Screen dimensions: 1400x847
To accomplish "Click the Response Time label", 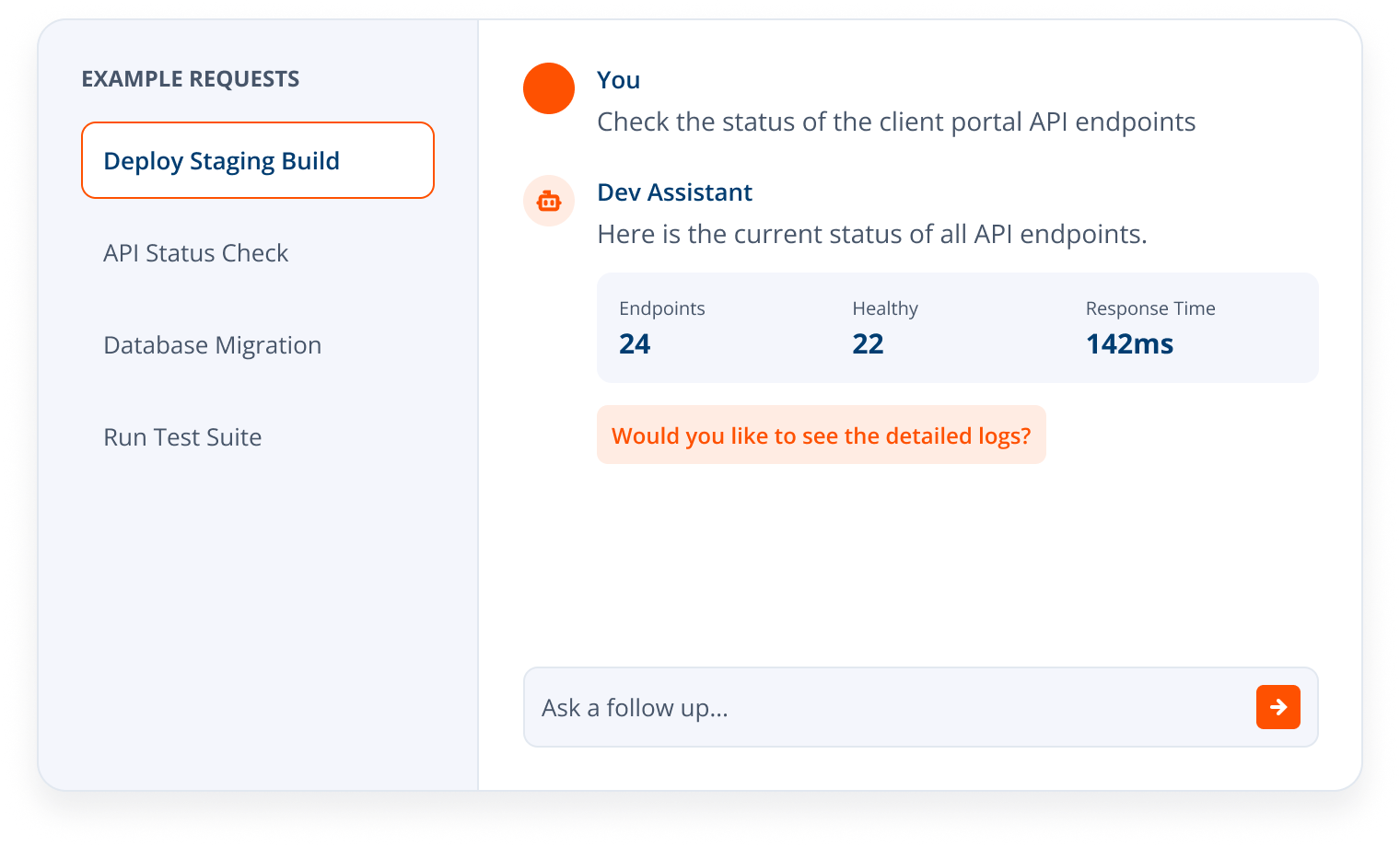I will (x=1150, y=308).
